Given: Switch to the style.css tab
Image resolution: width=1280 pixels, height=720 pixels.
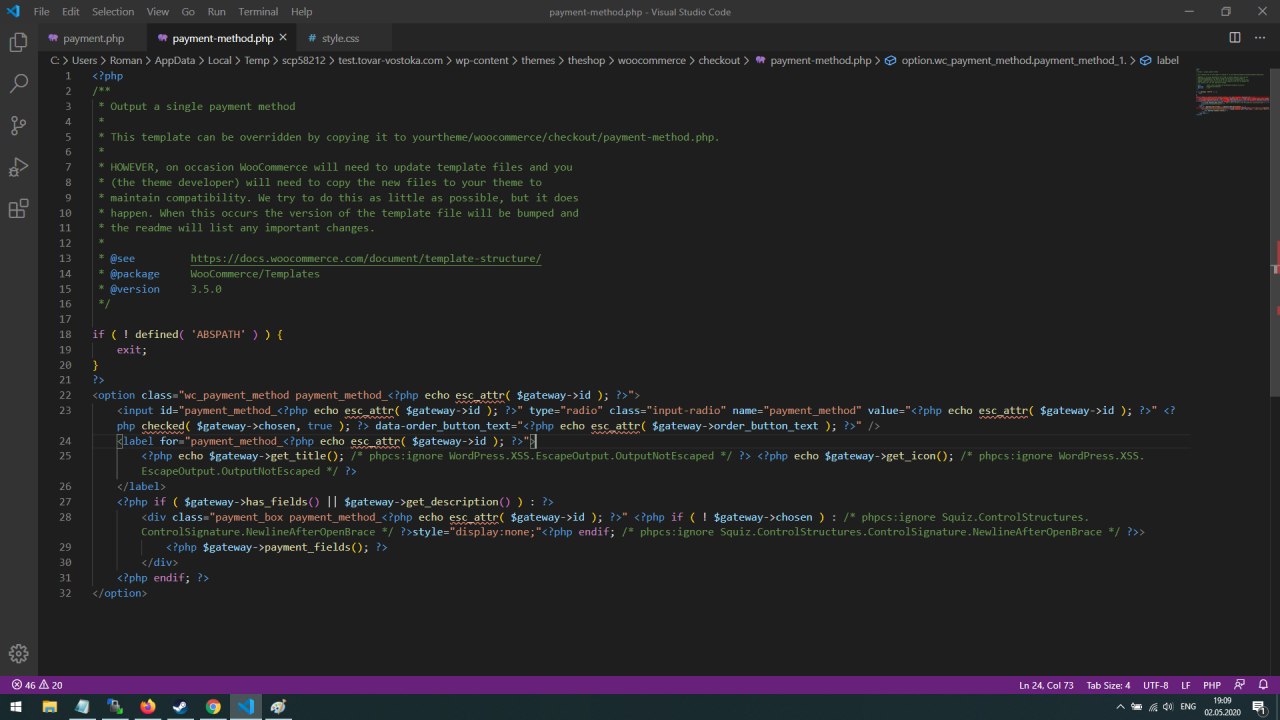Looking at the screenshot, I should pos(340,38).
